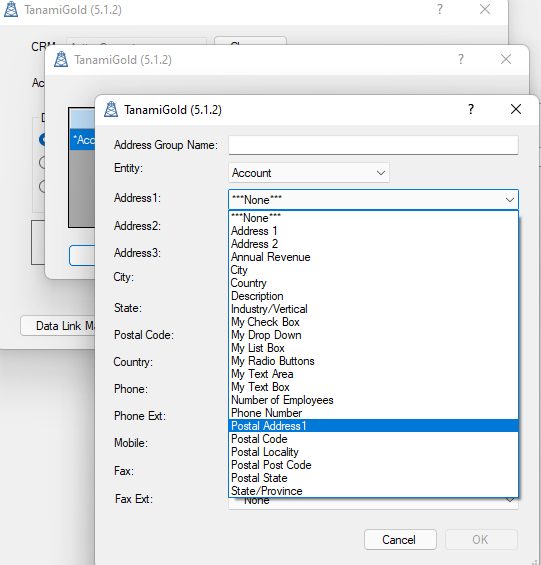
Task: Close the front TanamiGold dialog
Action: (x=516, y=109)
